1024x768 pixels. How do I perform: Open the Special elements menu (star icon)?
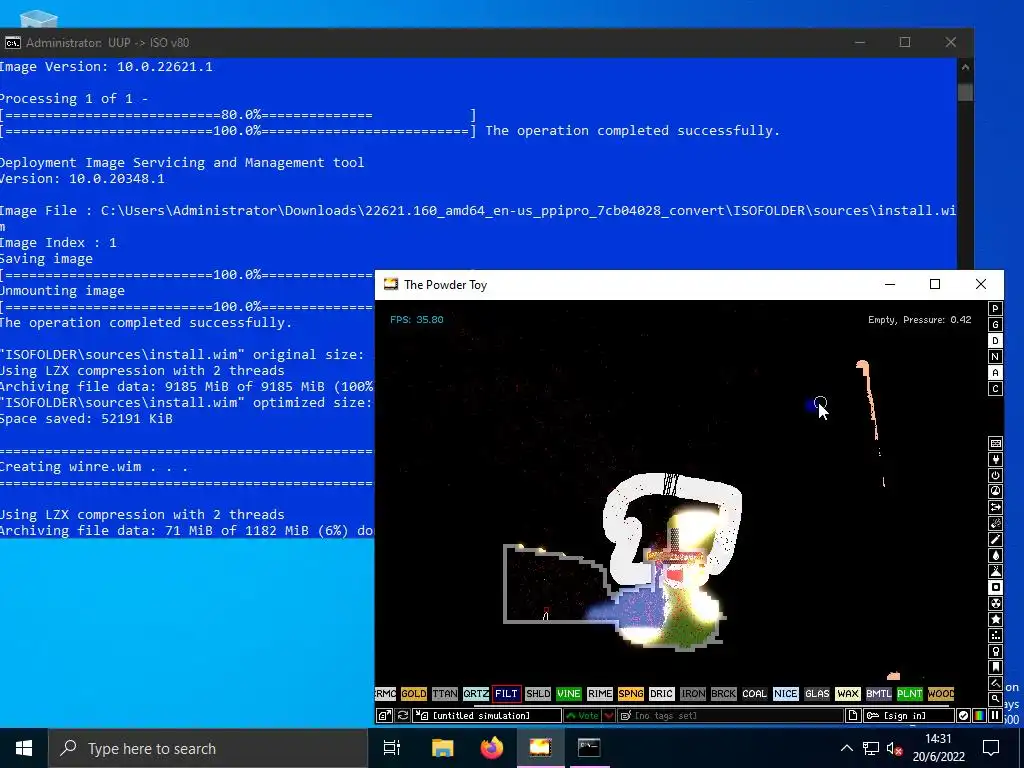tap(995, 619)
